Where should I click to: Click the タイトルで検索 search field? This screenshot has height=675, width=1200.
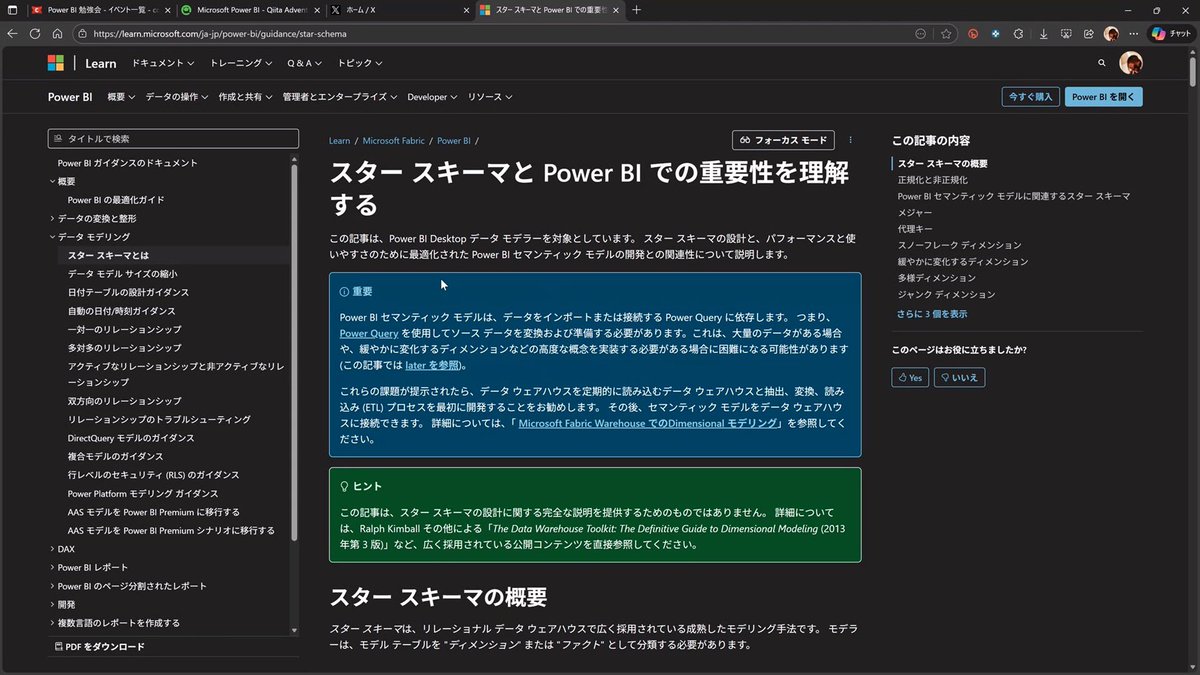(x=173, y=137)
